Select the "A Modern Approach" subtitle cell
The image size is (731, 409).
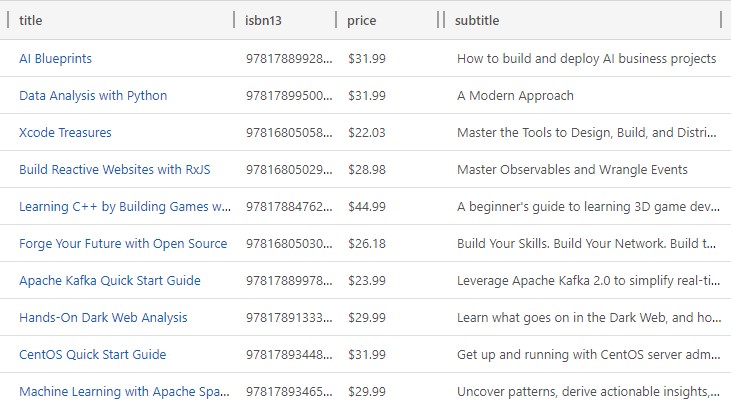click(x=515, y=95)
